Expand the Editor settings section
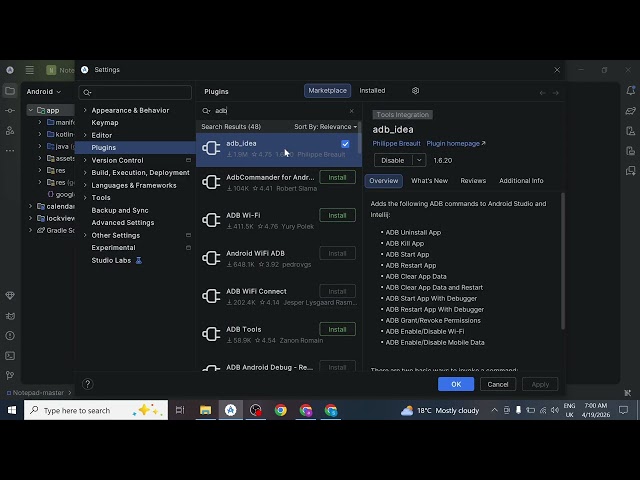This screenshot has width=640, height=480. point(85,135)
